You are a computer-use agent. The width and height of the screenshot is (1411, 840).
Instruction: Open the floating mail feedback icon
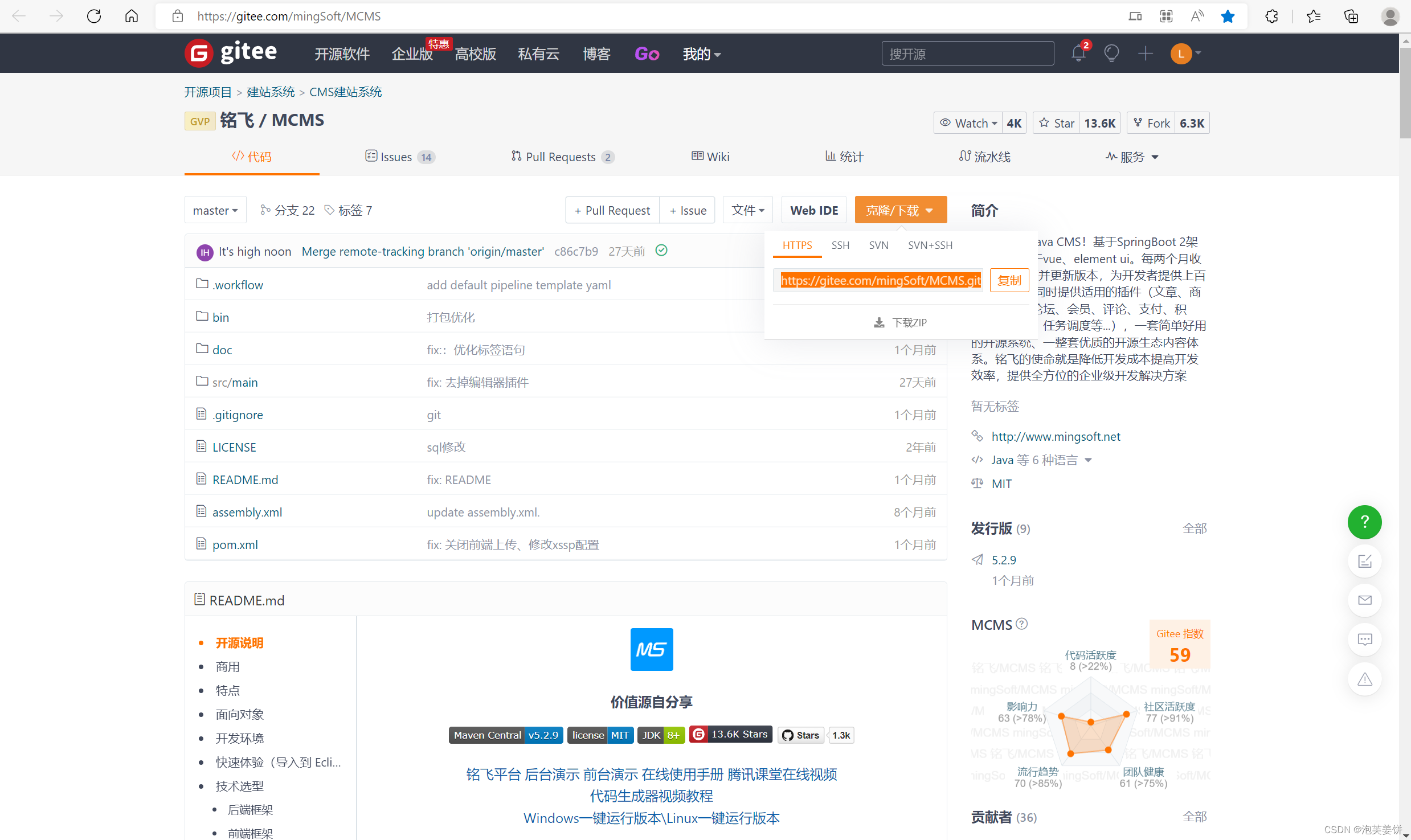(x=1364, y=600)
